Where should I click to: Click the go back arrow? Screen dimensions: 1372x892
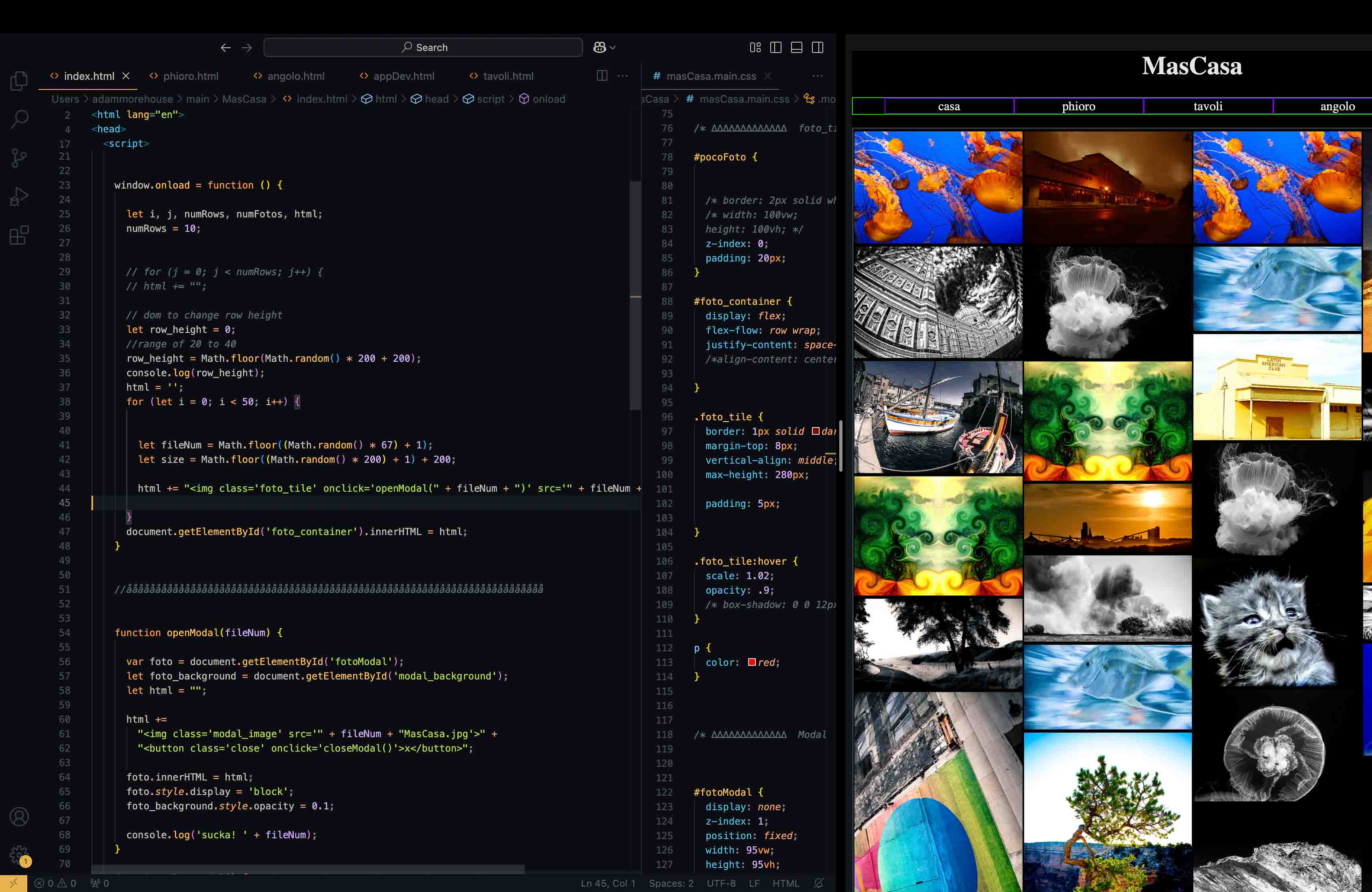click(x=225, y=47)
